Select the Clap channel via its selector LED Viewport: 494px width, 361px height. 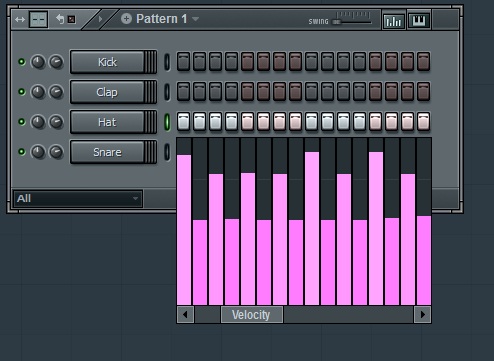click(x=167, y=92)
